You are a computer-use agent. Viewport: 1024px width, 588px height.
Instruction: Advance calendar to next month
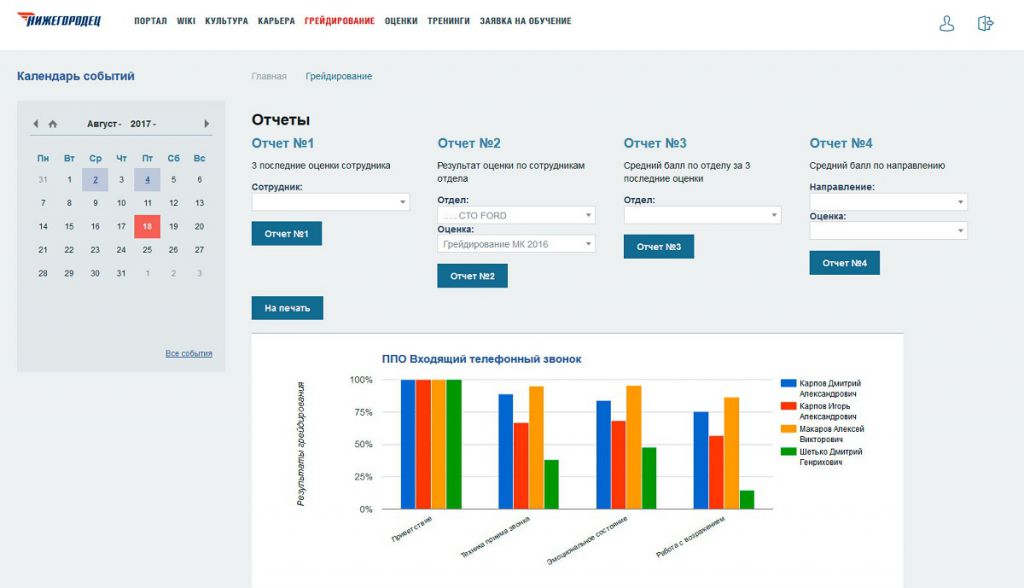click(207, 124)
